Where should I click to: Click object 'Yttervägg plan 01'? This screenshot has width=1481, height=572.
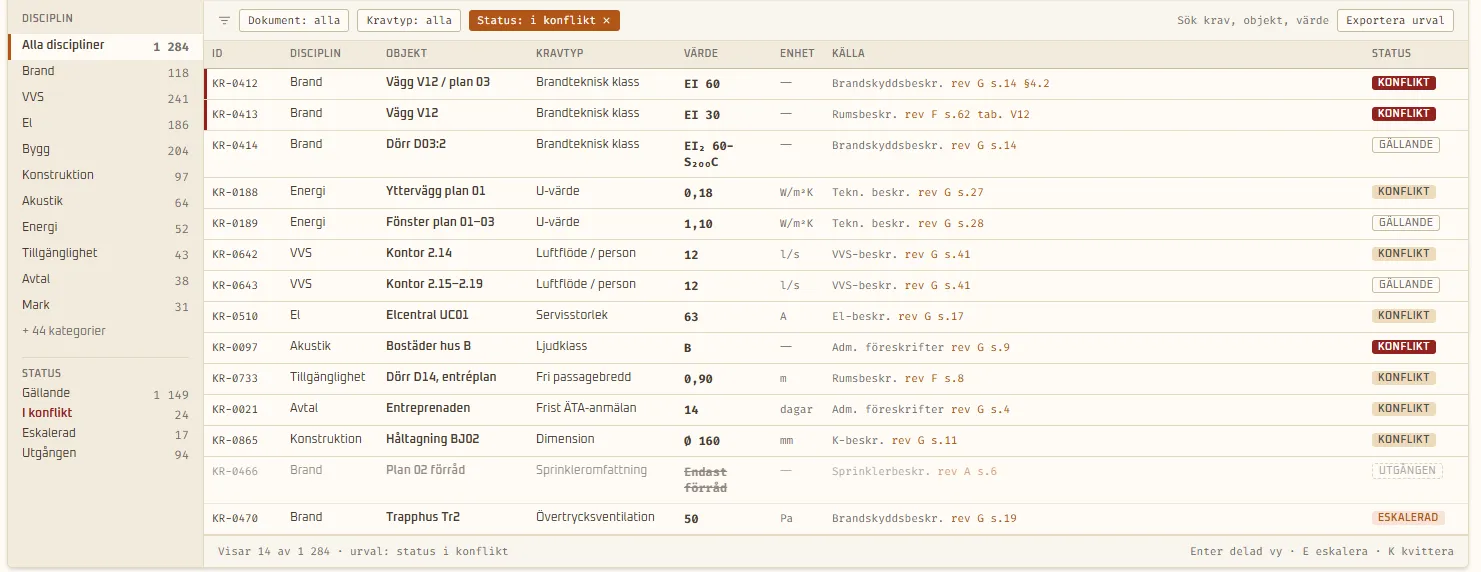click(x=435, y=191)
